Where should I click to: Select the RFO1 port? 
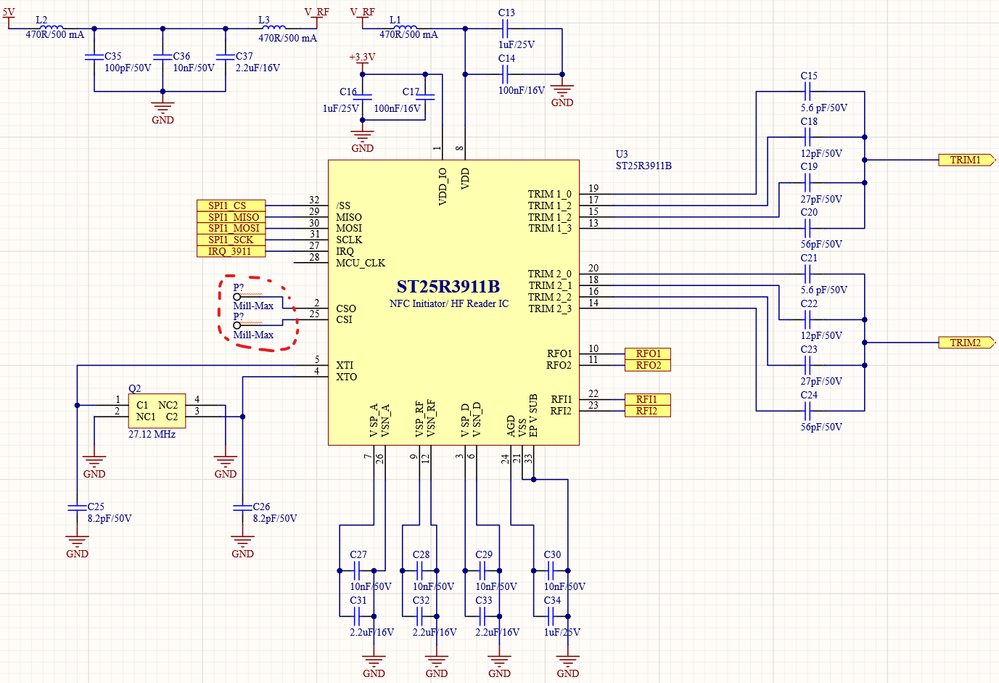648,354
